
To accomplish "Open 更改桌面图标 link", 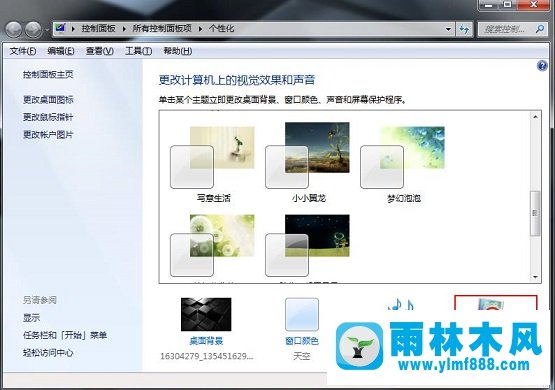I will (48, 100).
